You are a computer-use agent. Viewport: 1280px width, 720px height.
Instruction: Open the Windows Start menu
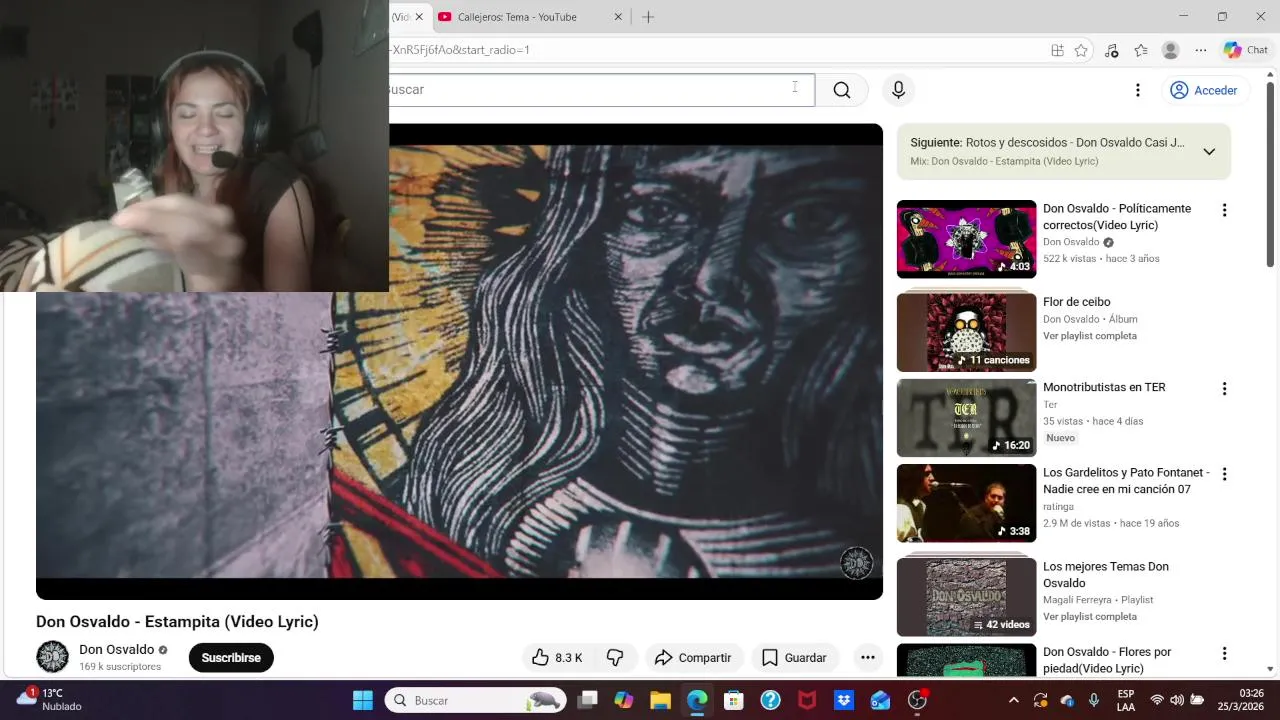click(x=363, y=700)
